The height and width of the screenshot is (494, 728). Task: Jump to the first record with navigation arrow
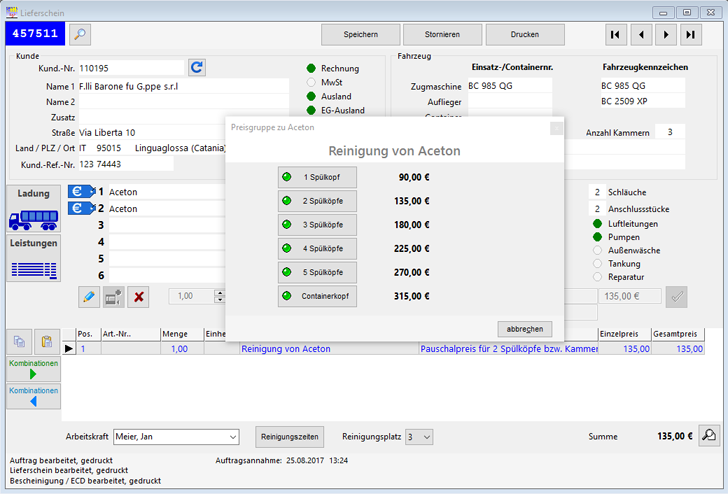click(616, 35)
